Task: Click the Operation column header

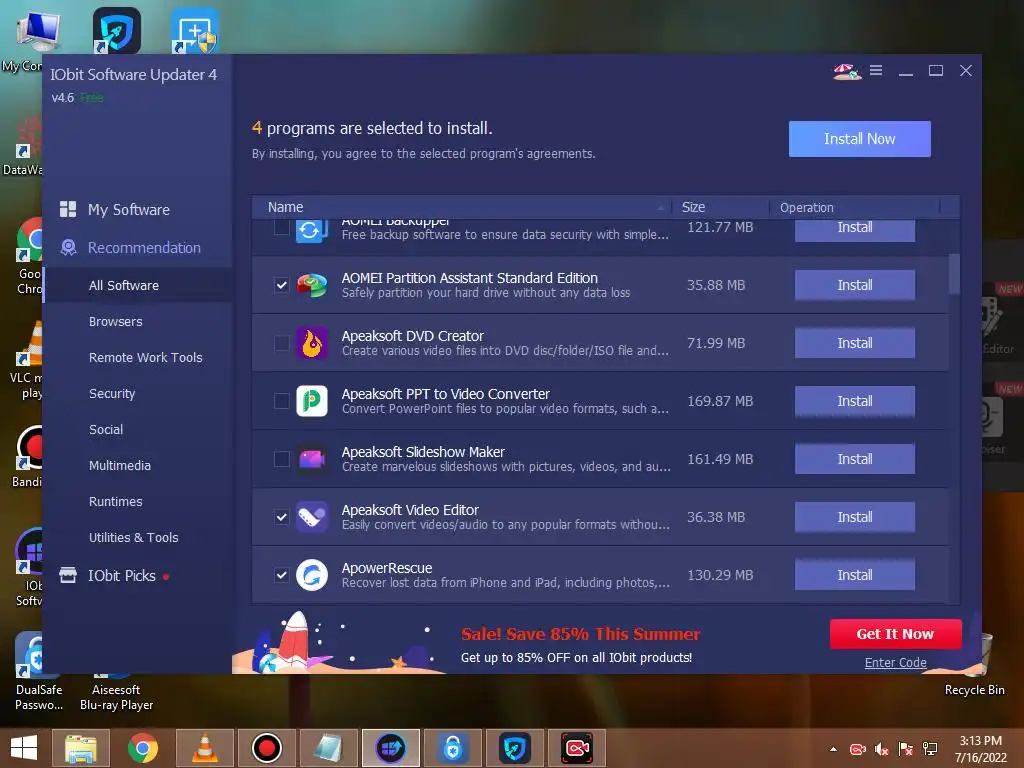Action: coord(854,207)
